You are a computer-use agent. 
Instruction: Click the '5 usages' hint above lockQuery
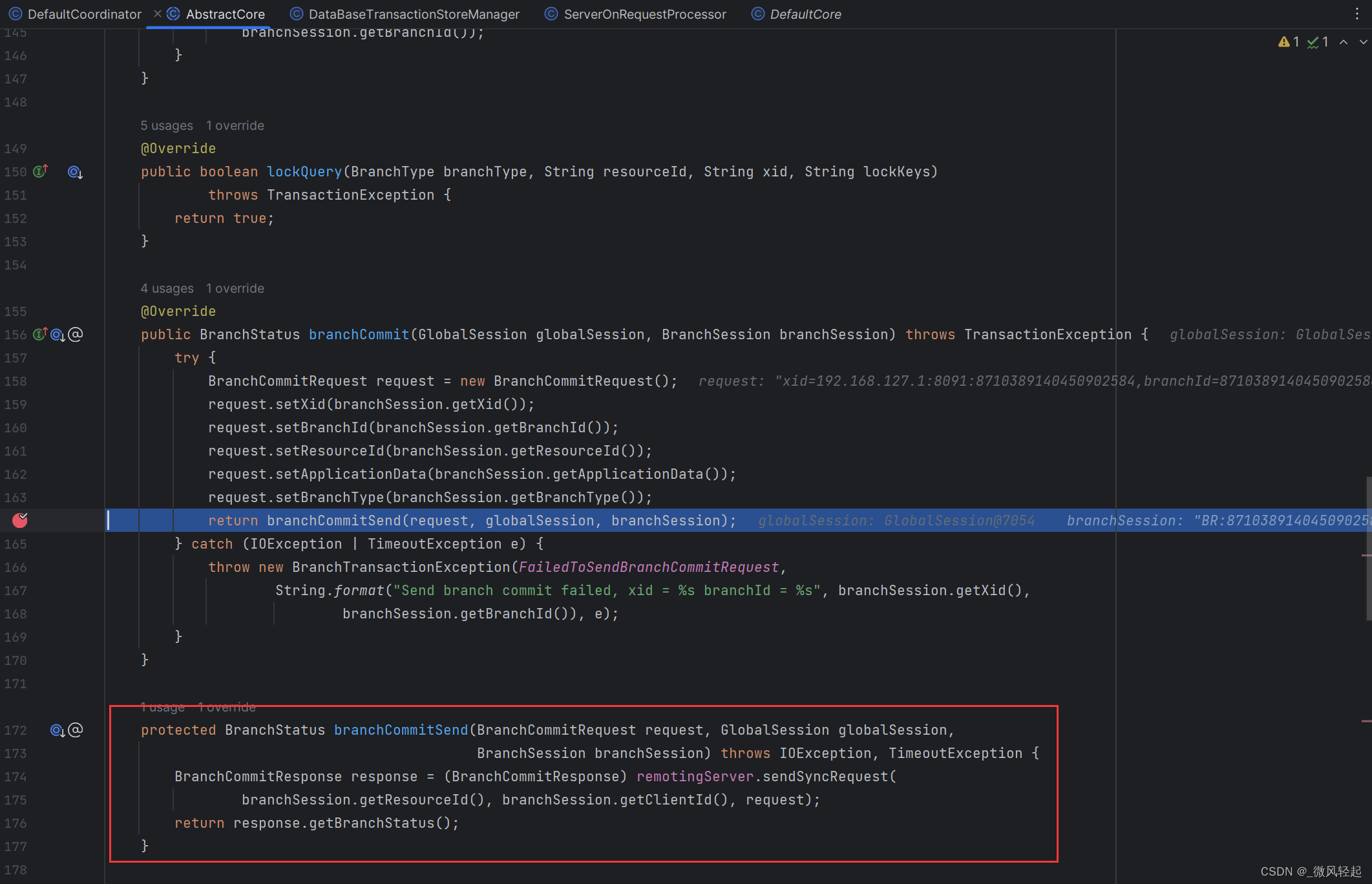167,125
